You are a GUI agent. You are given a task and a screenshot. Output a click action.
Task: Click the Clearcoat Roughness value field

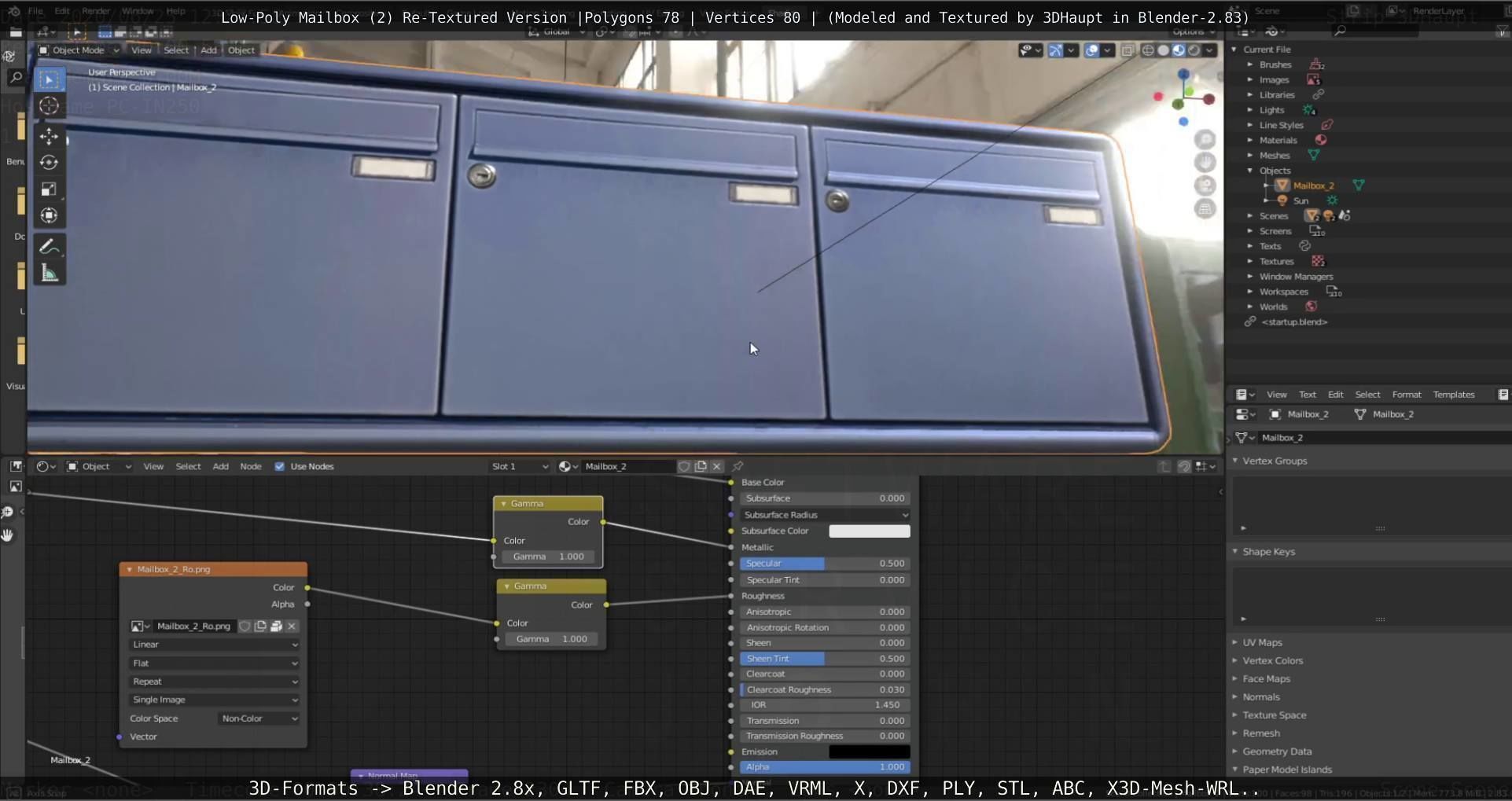(x=825, y=689)
